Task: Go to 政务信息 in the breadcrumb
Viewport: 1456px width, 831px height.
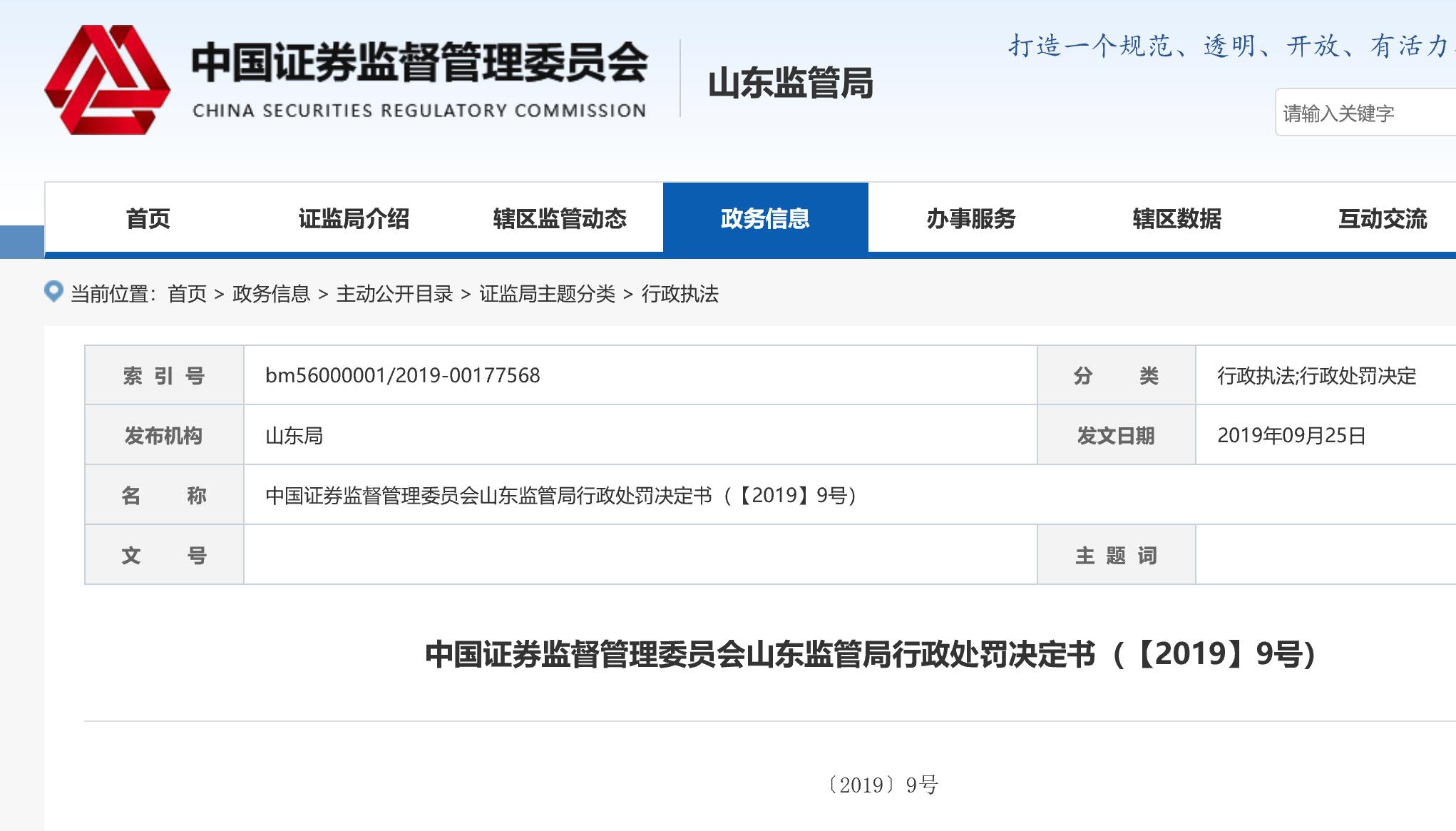Action: [271, 294]
